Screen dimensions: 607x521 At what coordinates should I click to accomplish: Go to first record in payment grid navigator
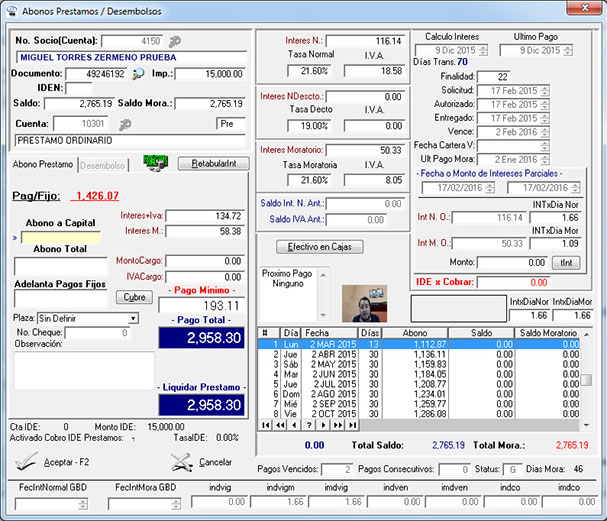264,425
